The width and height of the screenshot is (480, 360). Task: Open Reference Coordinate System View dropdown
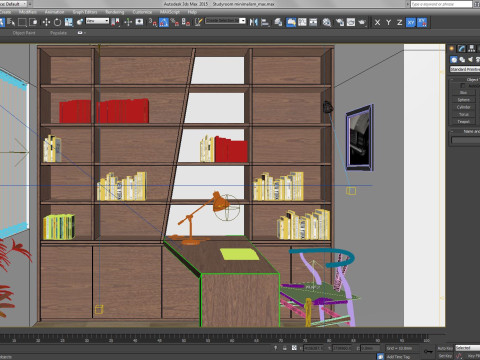click(x=97, y=21)
